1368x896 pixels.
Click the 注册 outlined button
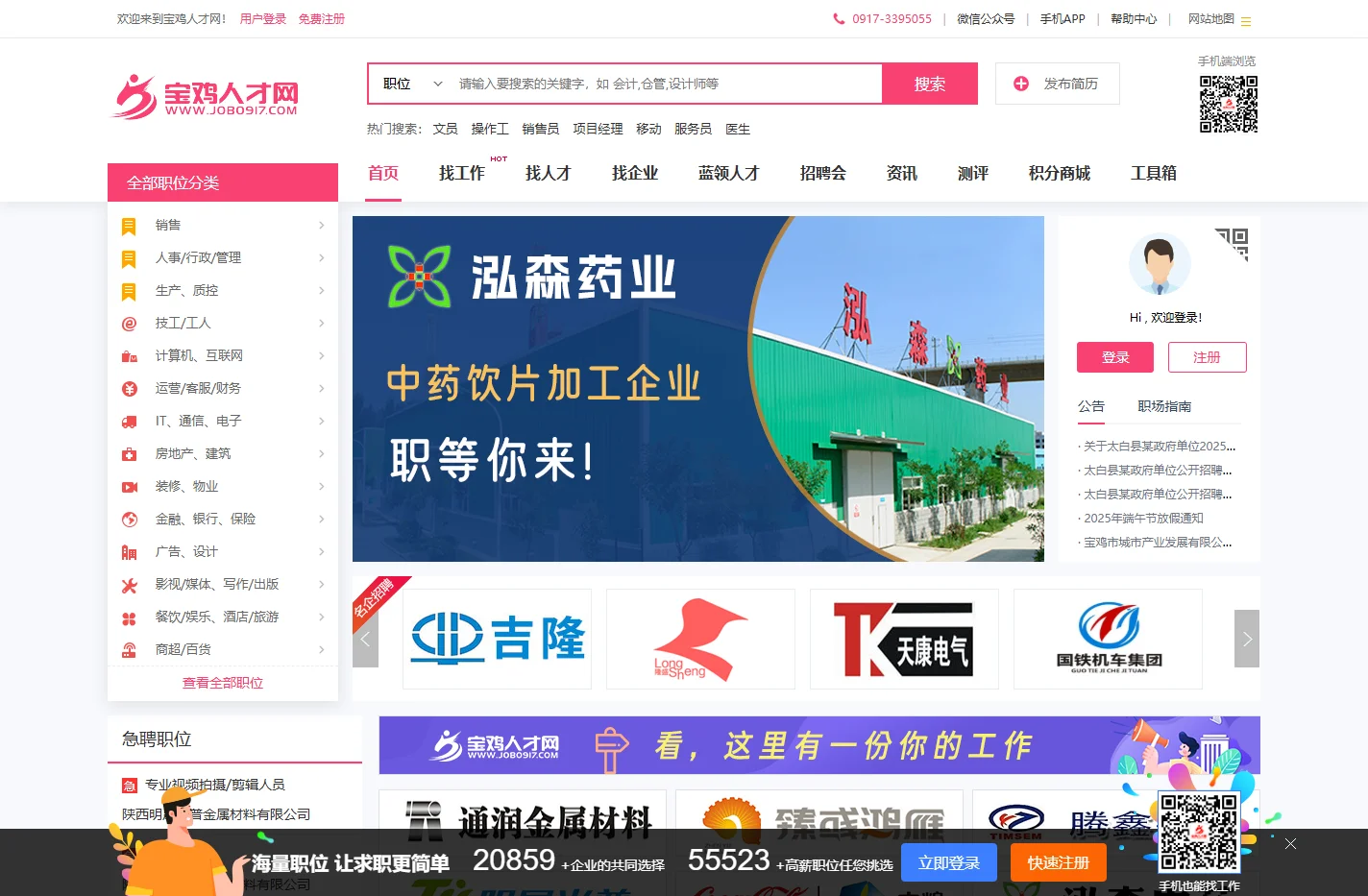pos(1208,357)
